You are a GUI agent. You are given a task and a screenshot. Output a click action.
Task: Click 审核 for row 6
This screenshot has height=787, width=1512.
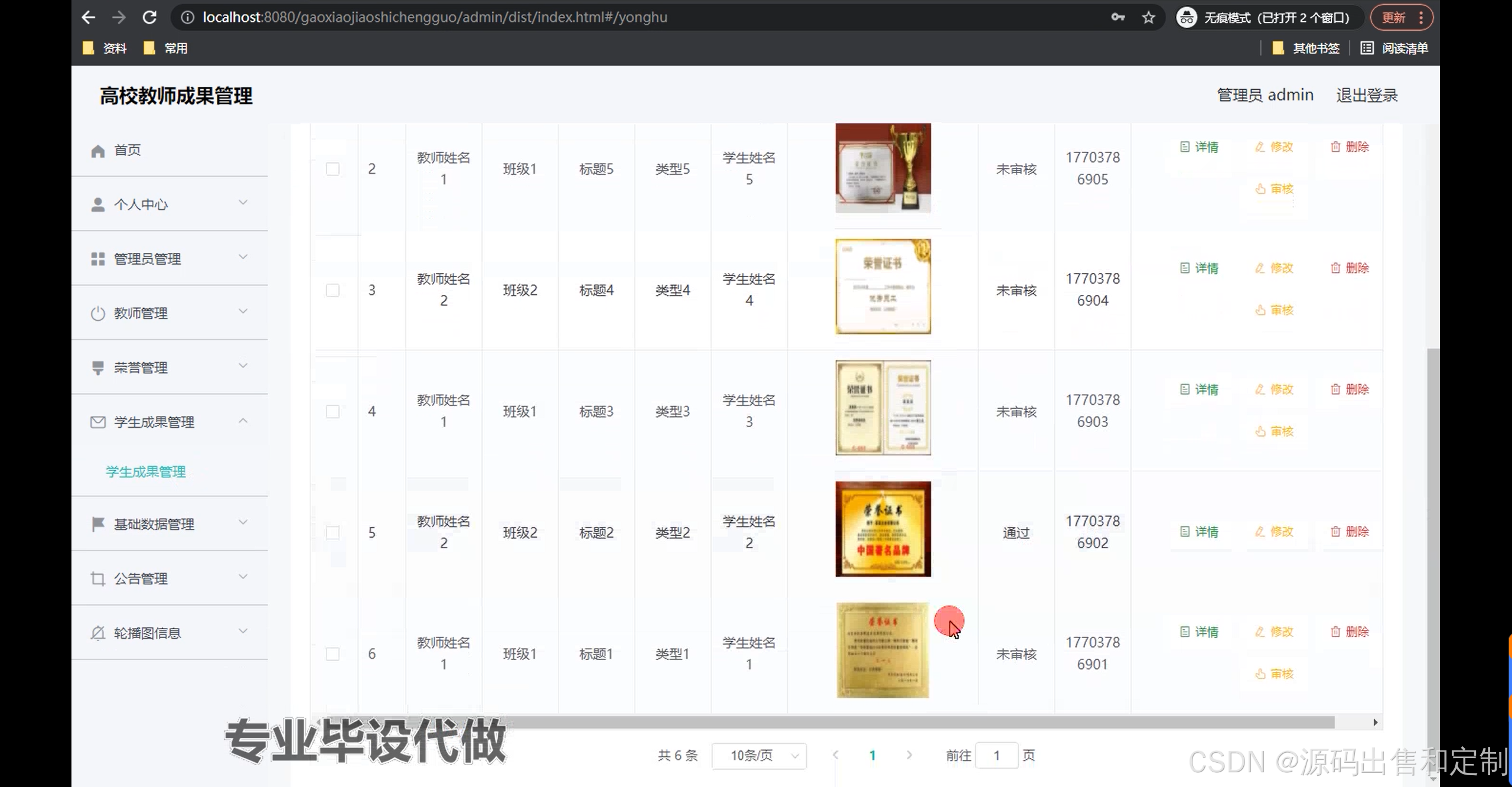[1275, 674]
